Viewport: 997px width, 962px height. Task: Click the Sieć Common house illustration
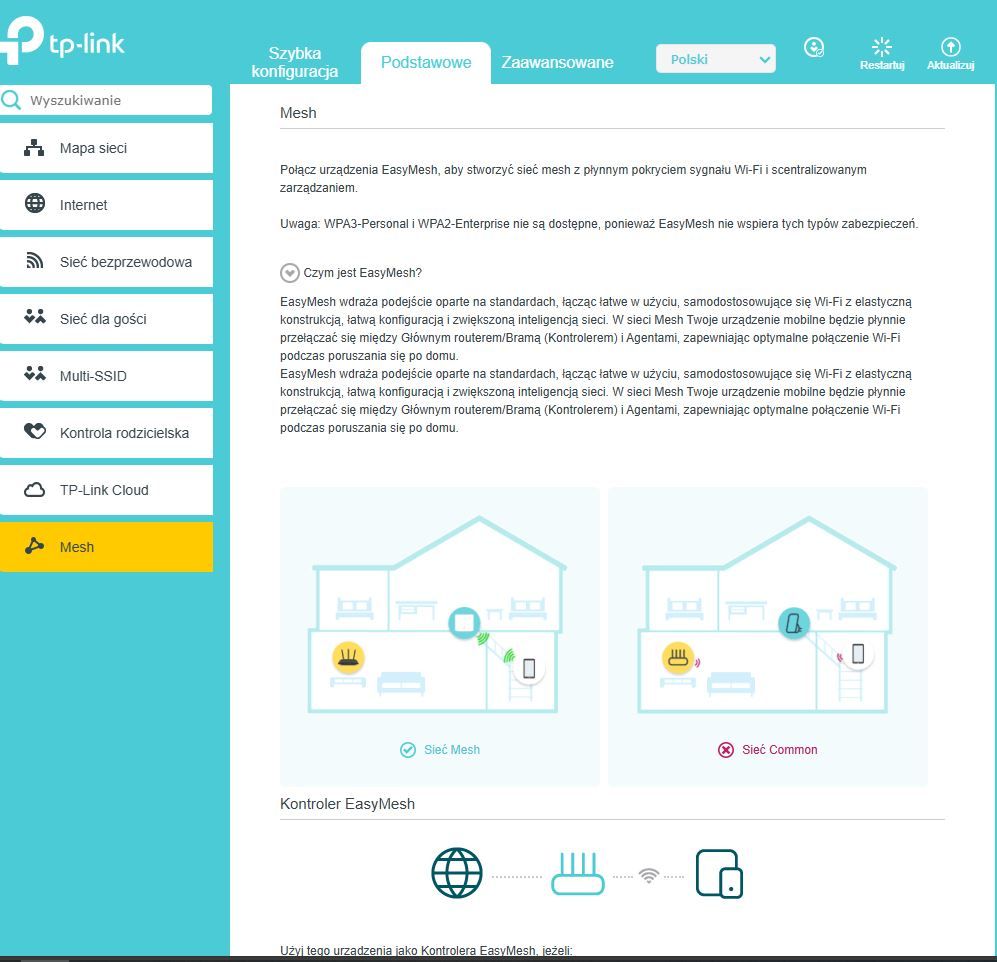pos(767,615)
